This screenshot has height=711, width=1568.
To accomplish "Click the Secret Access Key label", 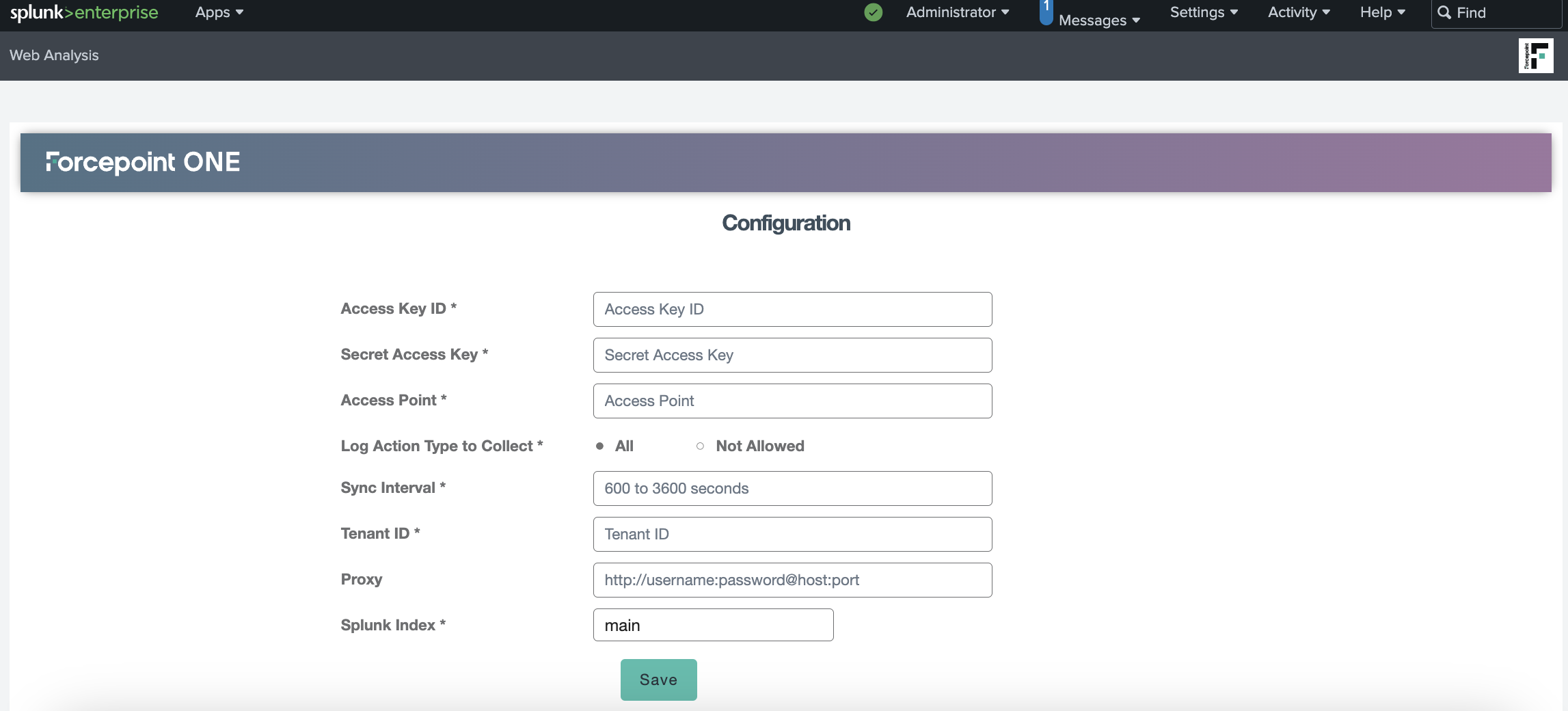I will 414,354.
